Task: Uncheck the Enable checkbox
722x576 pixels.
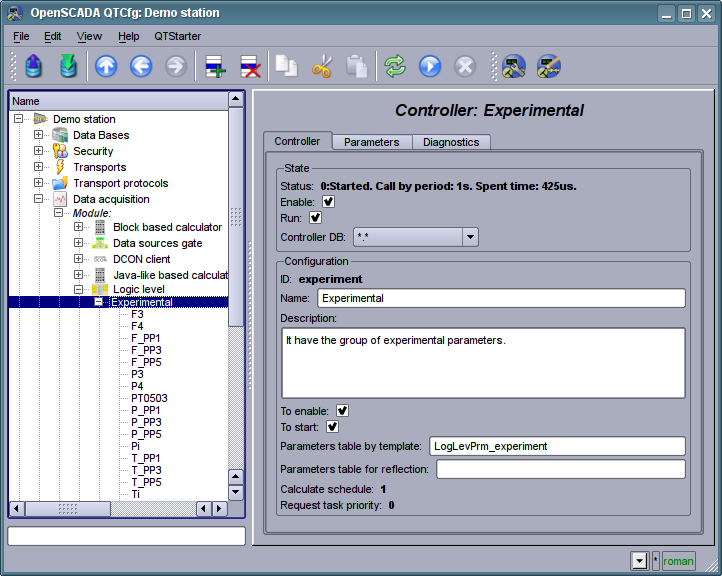Action: (x=328, y=202)
